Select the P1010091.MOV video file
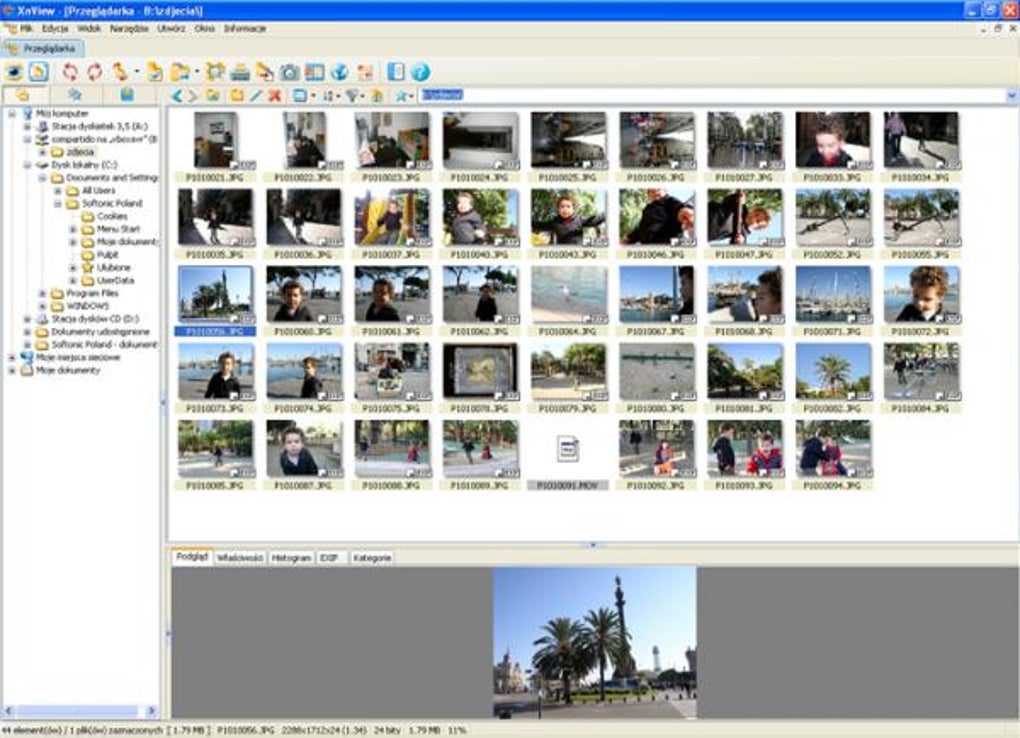 click(568, 456)
